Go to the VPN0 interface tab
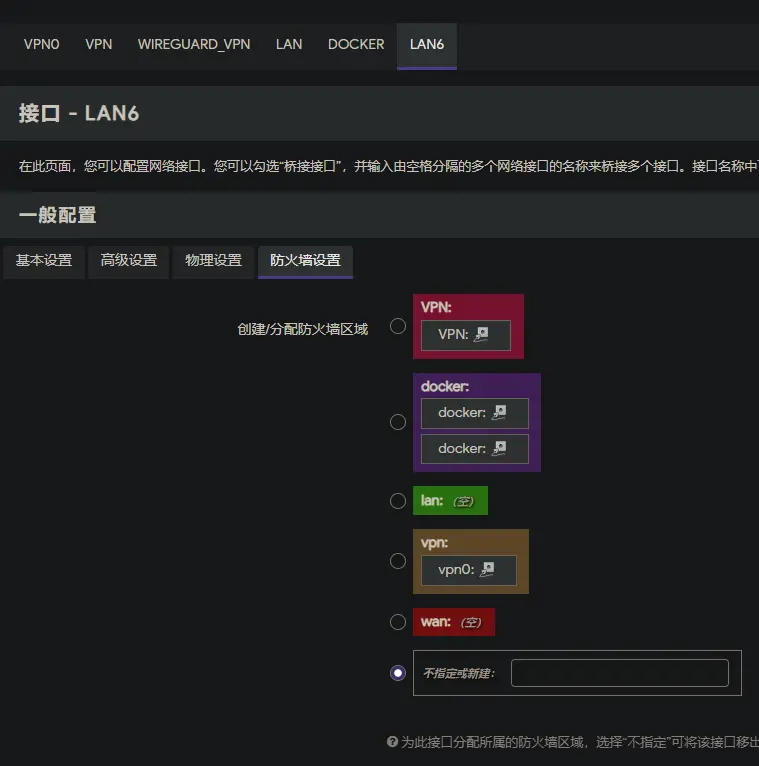The image size is (759, 766). [42, 44]
